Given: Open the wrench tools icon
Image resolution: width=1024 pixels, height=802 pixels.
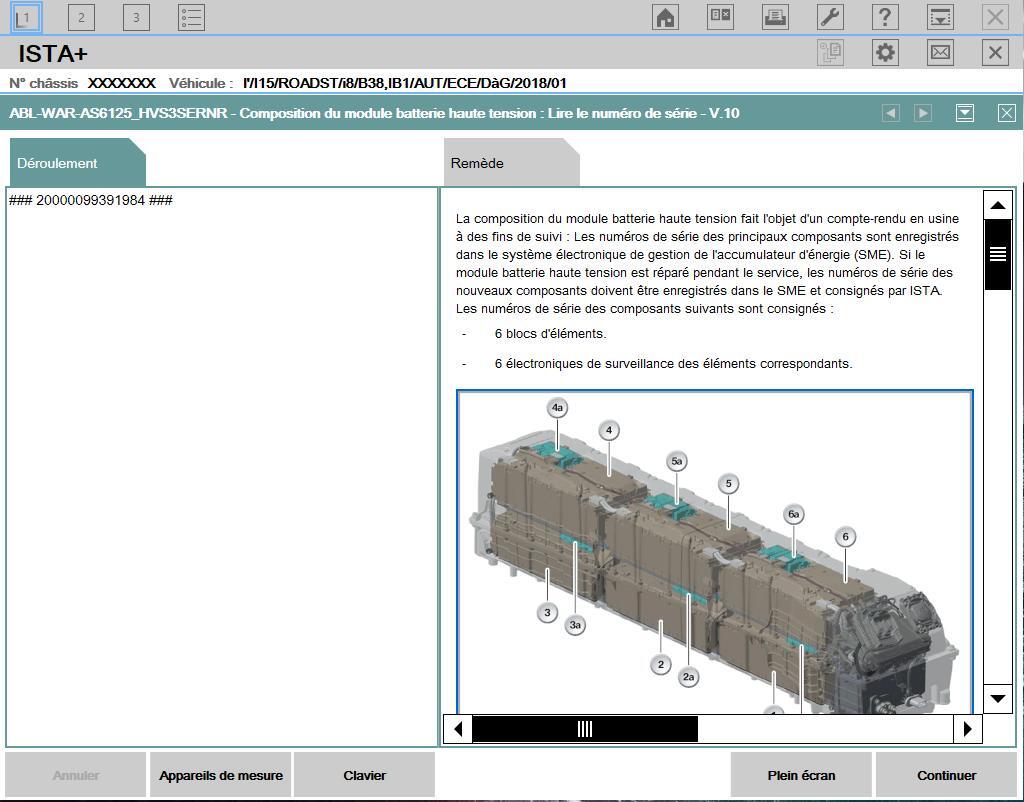Looking at the screenshot, I should [x=830, y=17].
